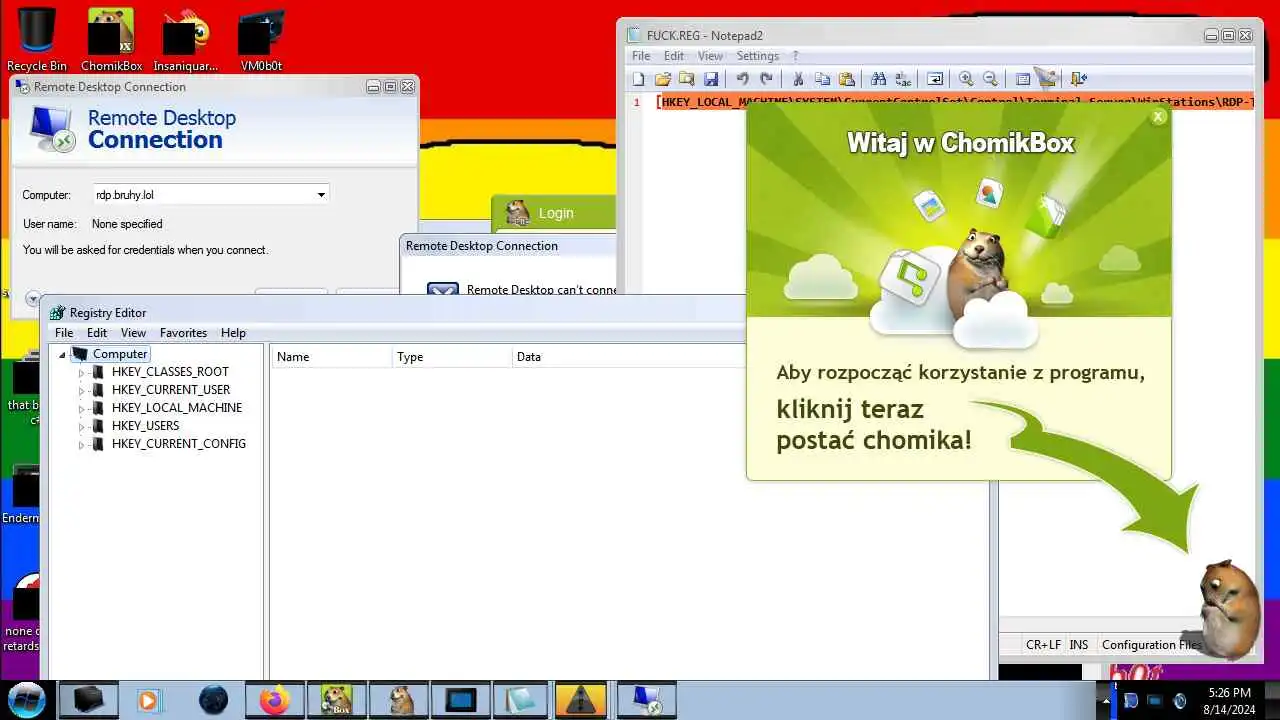
Task: Click the Select scheme icon in Notepad2 toolbar
Action: [x=1022, y=79]
